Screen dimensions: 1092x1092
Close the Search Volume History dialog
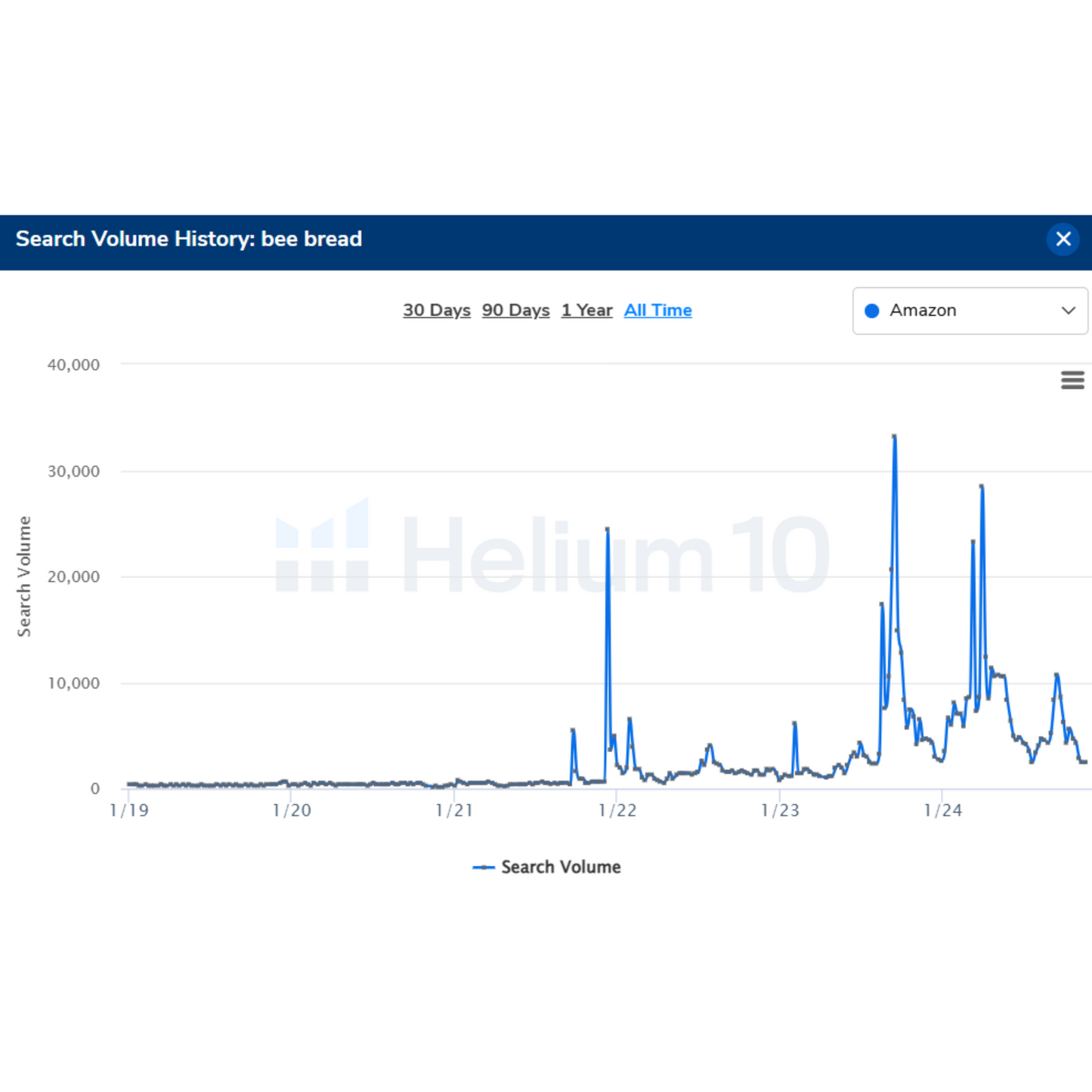tap(1063, 240)
